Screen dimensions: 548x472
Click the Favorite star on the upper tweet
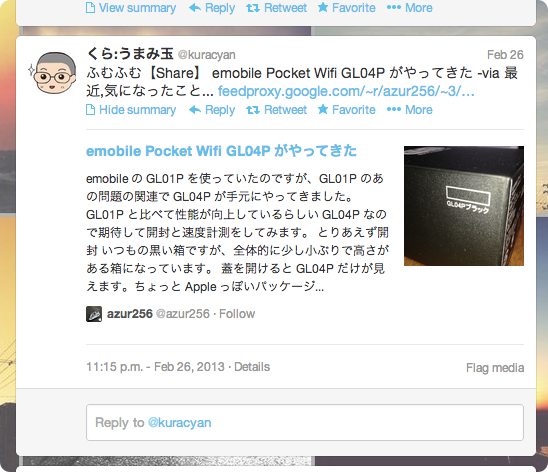(323, 7)
